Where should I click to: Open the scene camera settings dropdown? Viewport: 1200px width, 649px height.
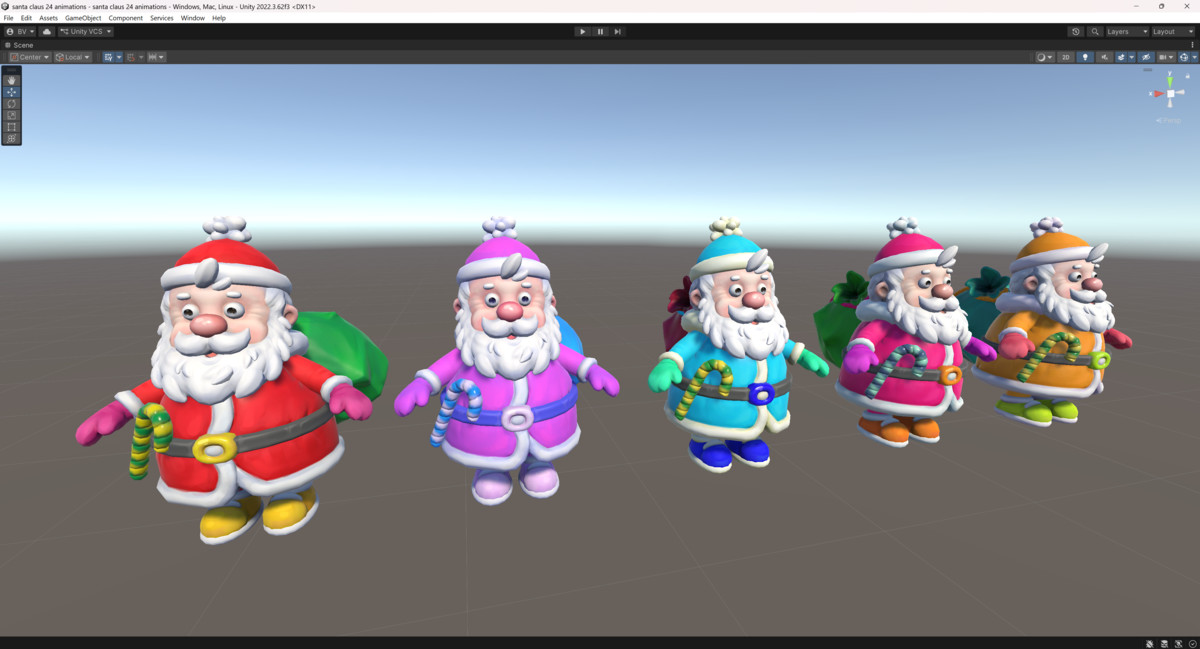[1166, 57]
